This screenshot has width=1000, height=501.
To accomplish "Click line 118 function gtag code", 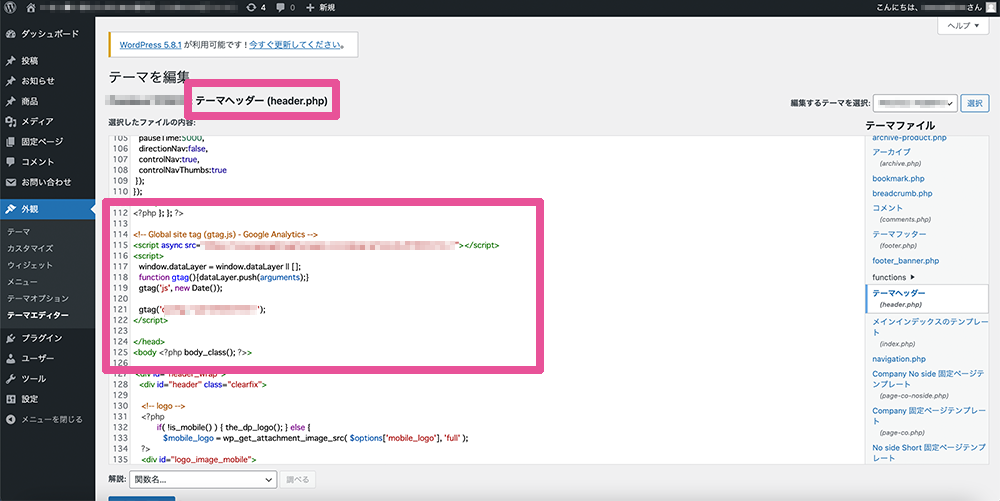I will click(x=223, y=277).
